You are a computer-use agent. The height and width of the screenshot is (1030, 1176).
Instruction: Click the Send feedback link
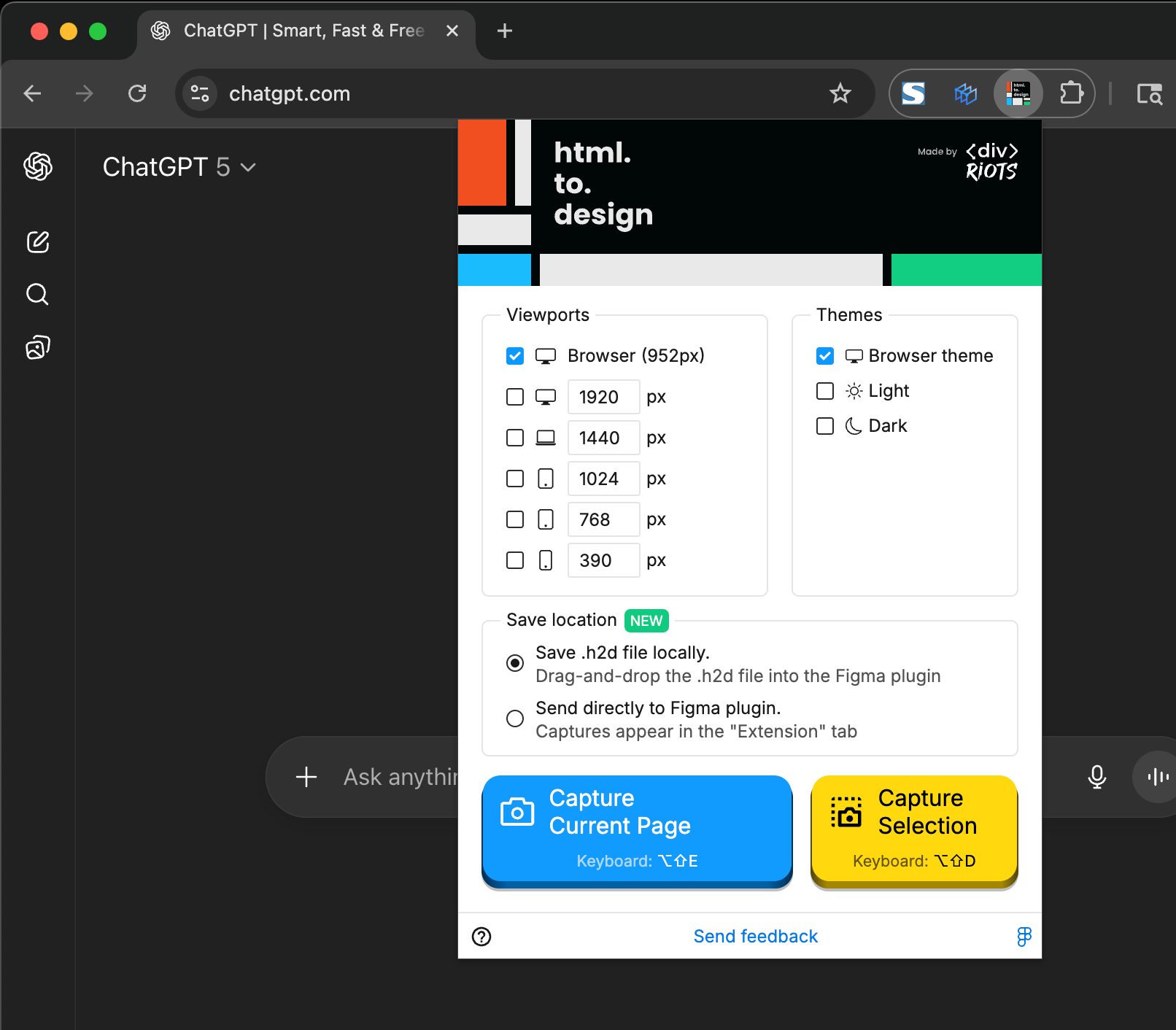(x=755, y=937)
